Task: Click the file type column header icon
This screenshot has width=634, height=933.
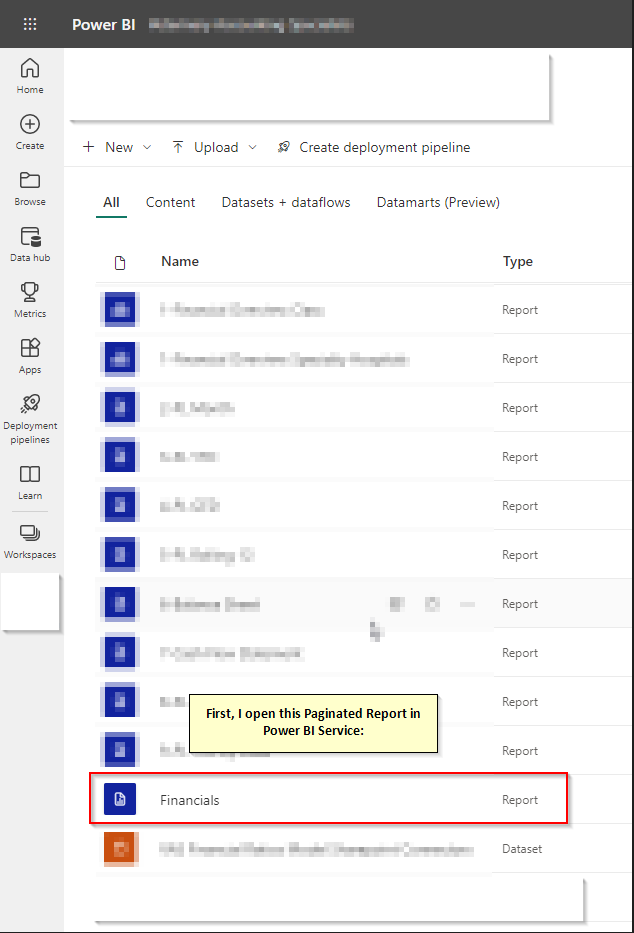Action: 120,263
